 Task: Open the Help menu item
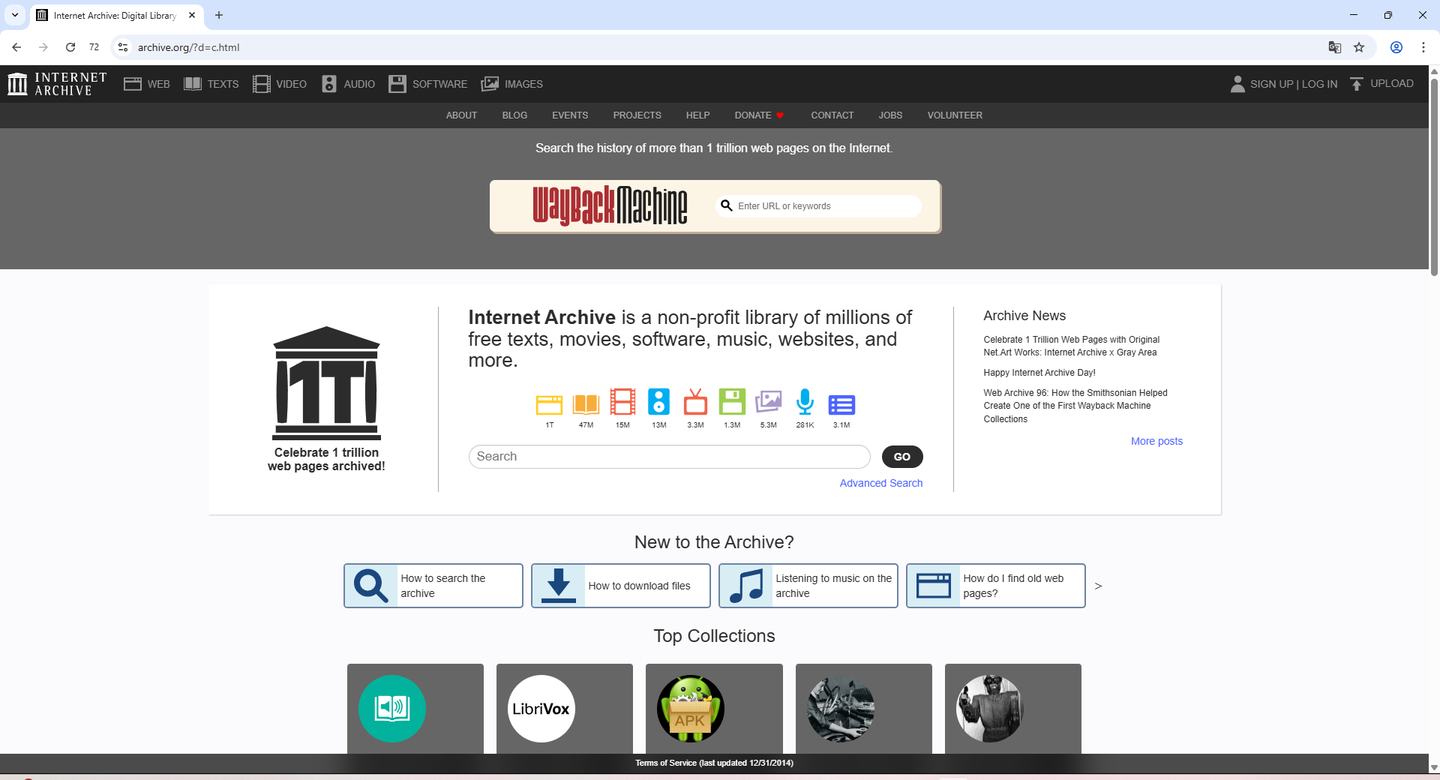tap(697, 115)
